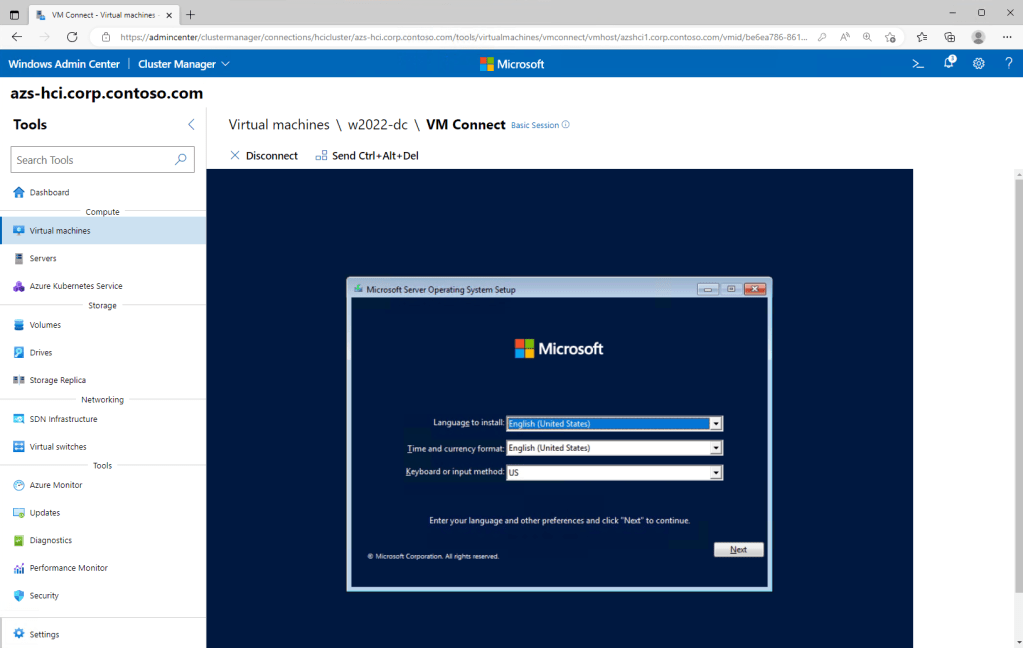Expand Keyboard or input method dropdown
This screenshot has width=1023, height=648.
click(x=715, y=473)
